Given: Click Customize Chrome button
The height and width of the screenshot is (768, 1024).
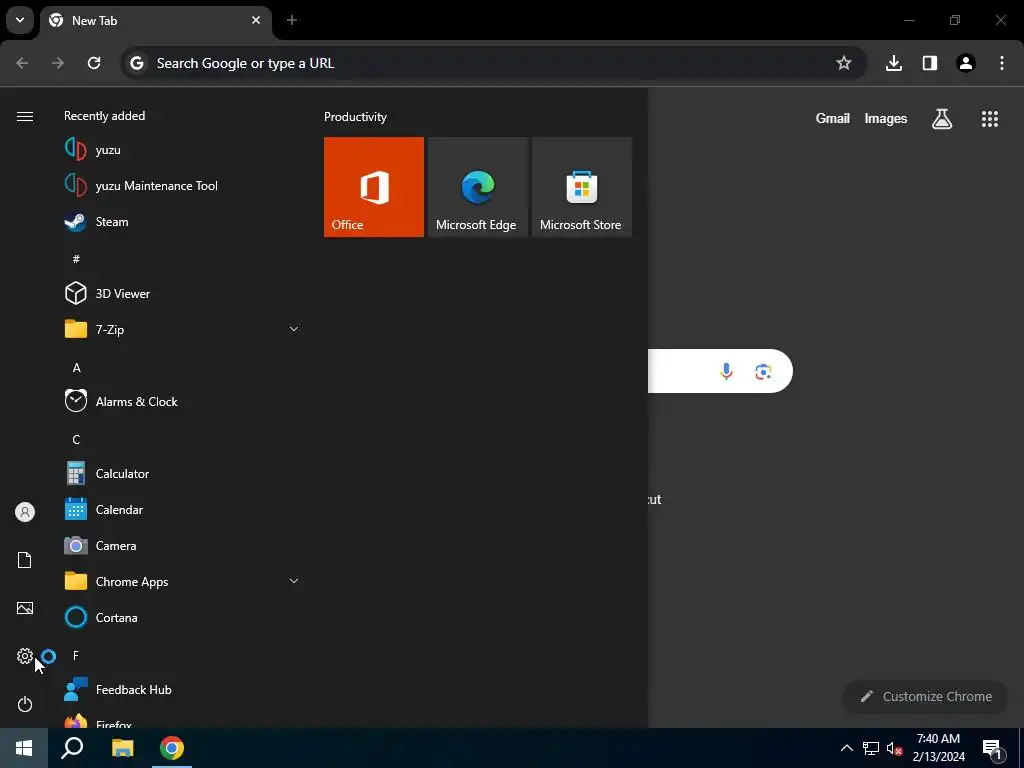Looking at the screenshot, I should point(925,697).
